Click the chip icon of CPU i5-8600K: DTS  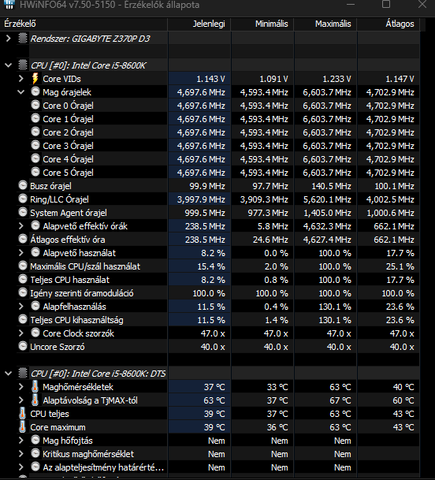(x=23, y=373)
